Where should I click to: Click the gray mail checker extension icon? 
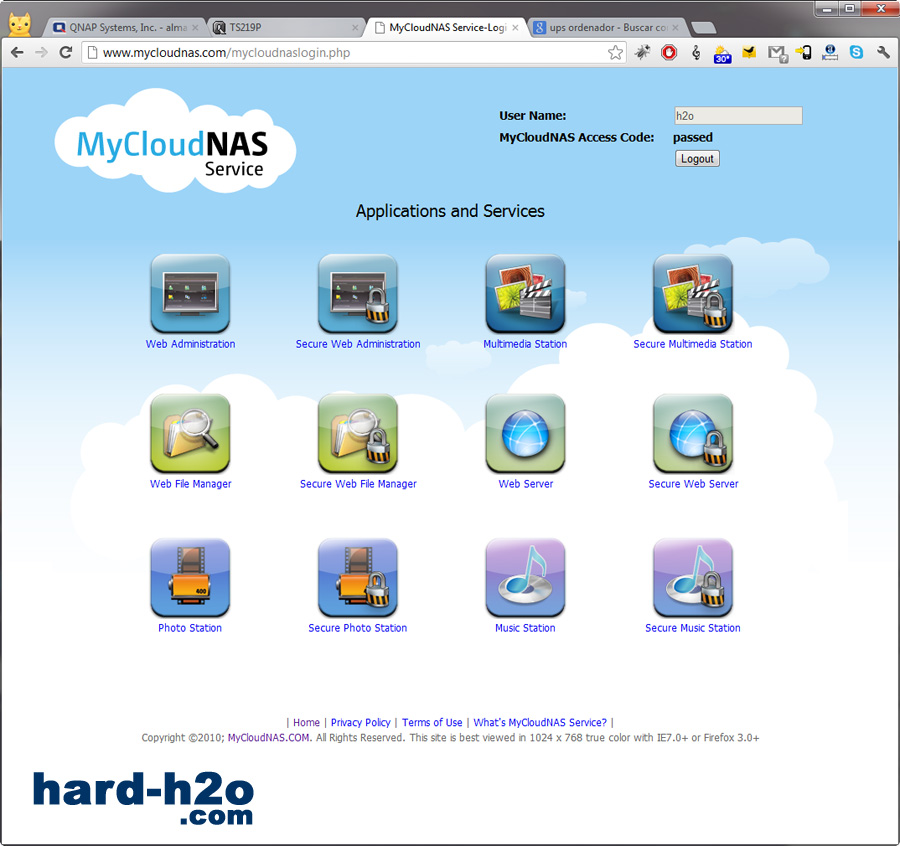click(777, 53)
